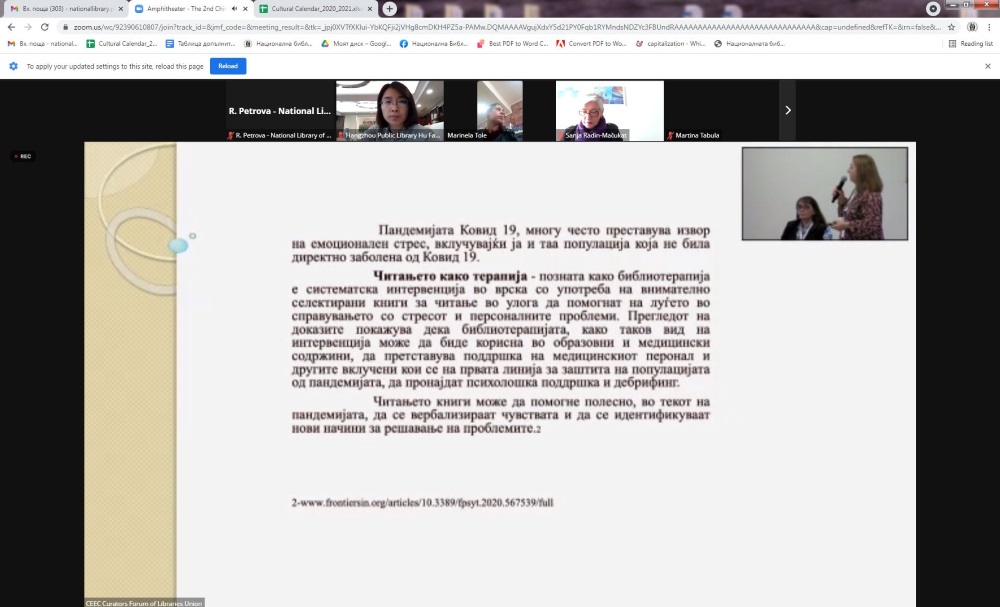Screen dimensions: 1000x607
Task: Click the Chrome media control circle icon
Action: click(933, 8)
